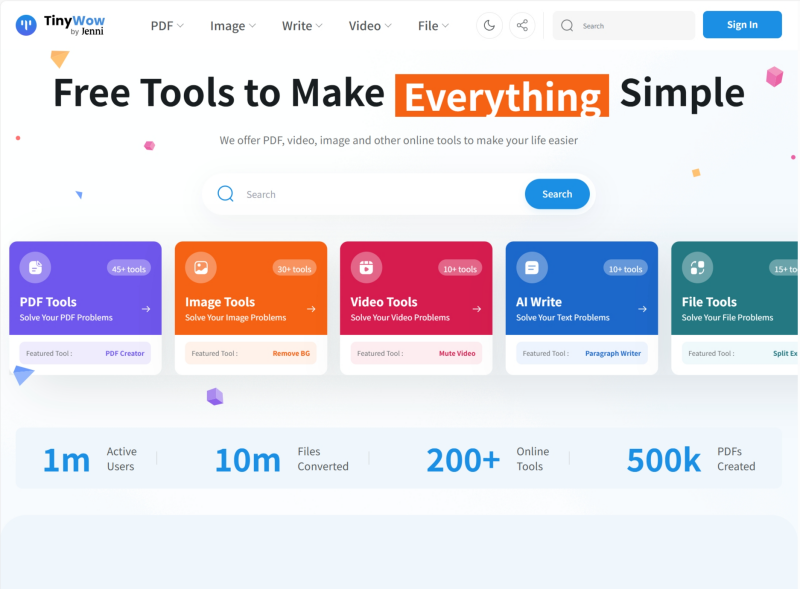Click the share icon in header
This screenshot has width=800, height=589.
tap(522, 25)
